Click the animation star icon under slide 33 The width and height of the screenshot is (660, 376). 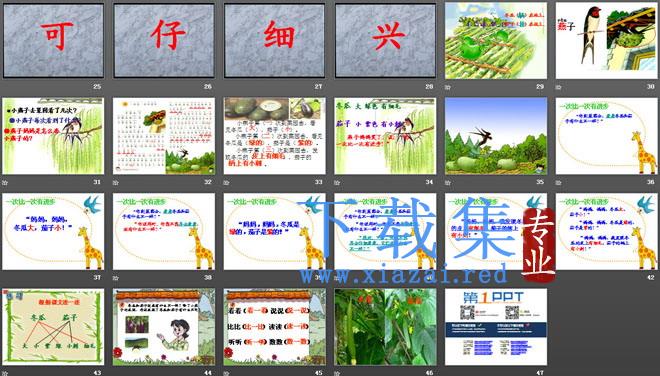tap(226, 183)
